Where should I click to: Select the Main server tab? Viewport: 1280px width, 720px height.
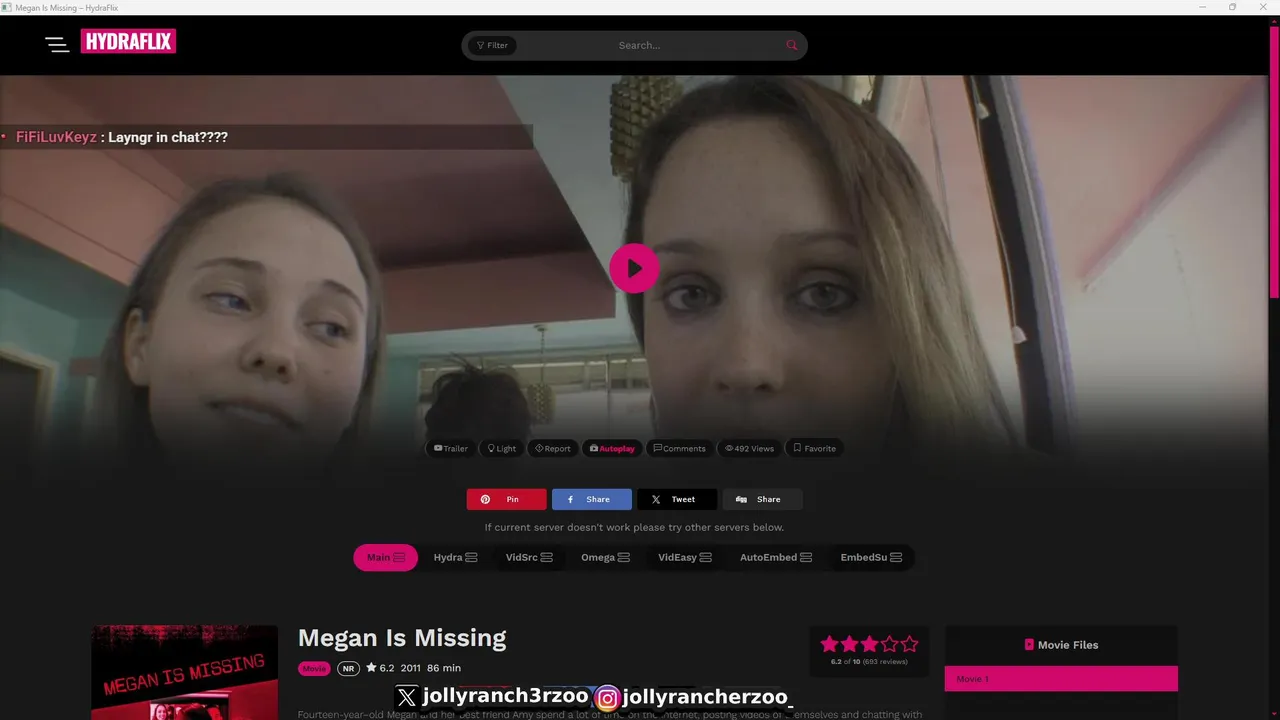click(x=385, y=557)
